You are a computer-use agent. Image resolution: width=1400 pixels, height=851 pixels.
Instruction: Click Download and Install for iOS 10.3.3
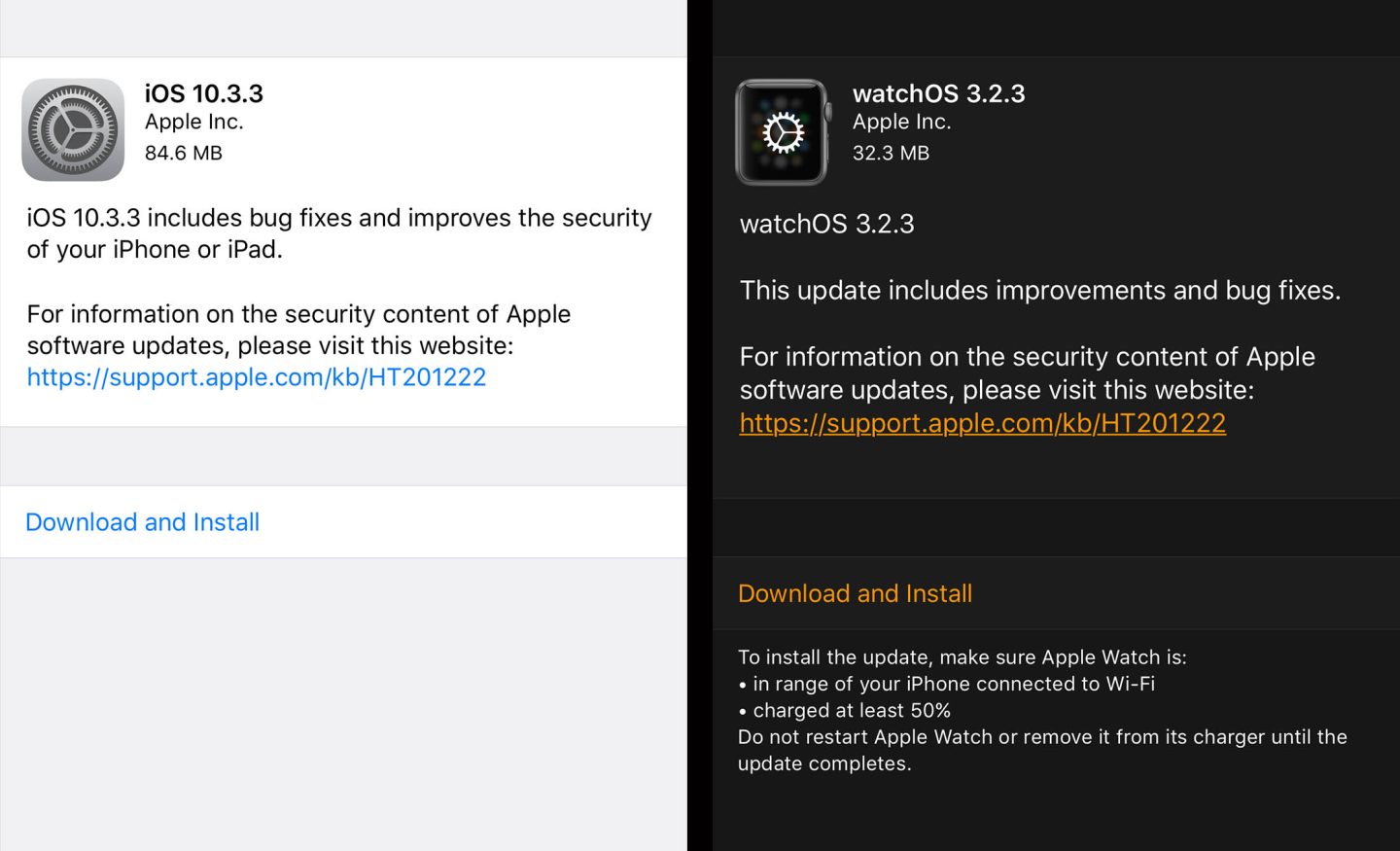coord(142,522)
